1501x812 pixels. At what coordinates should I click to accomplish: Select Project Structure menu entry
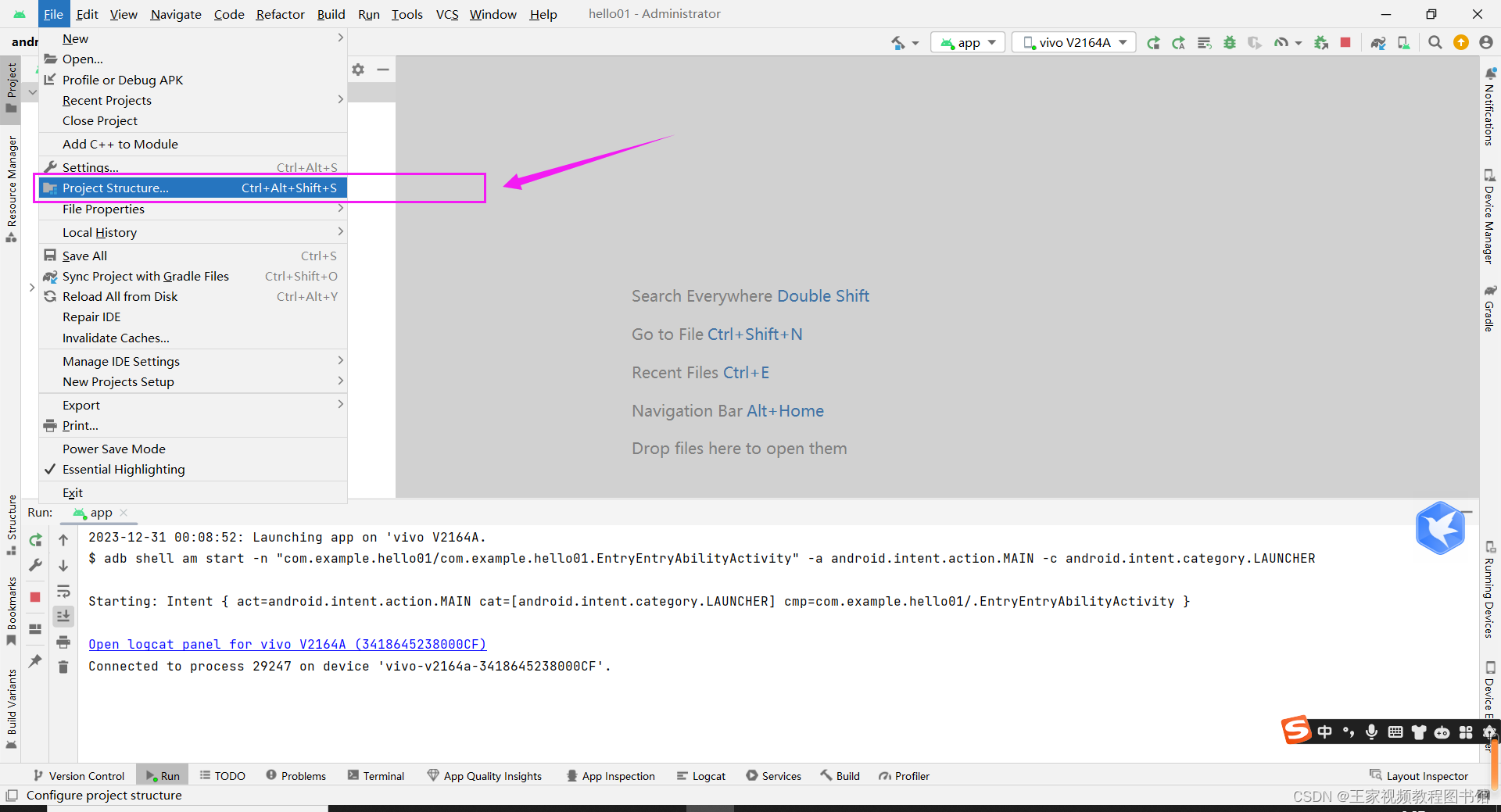click(193, 188)
